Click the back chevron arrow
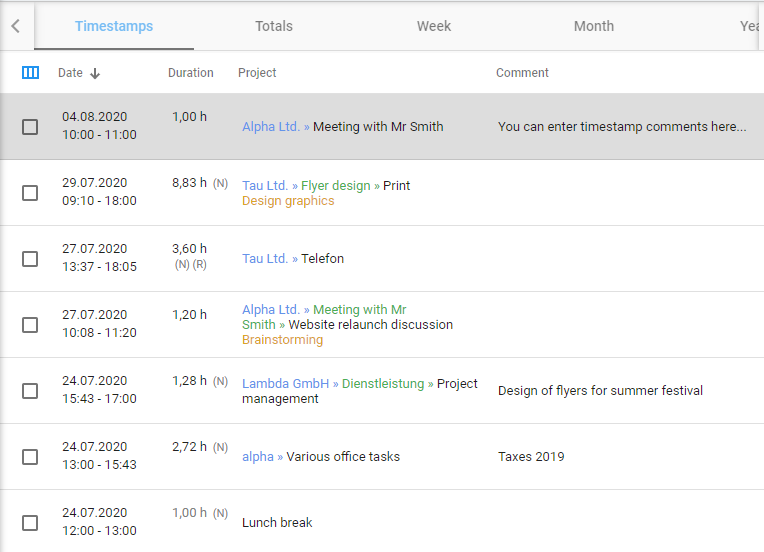Screen dimensions: 764x552 16,26
